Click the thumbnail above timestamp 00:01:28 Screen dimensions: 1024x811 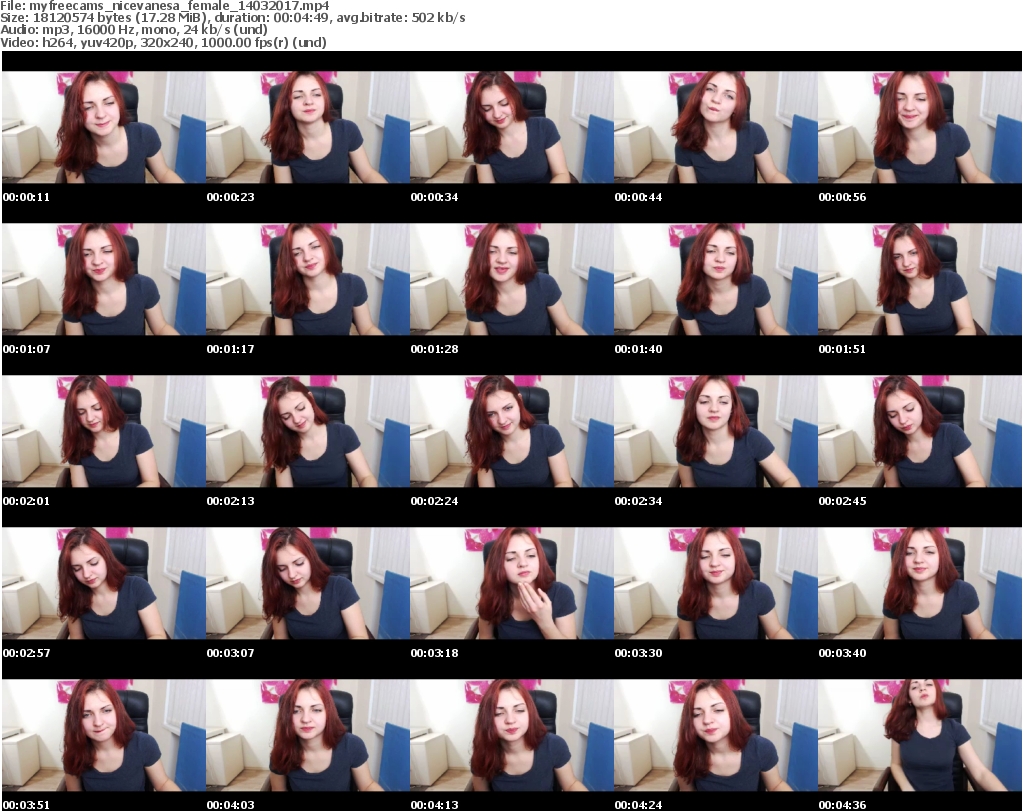pos(512,279)
